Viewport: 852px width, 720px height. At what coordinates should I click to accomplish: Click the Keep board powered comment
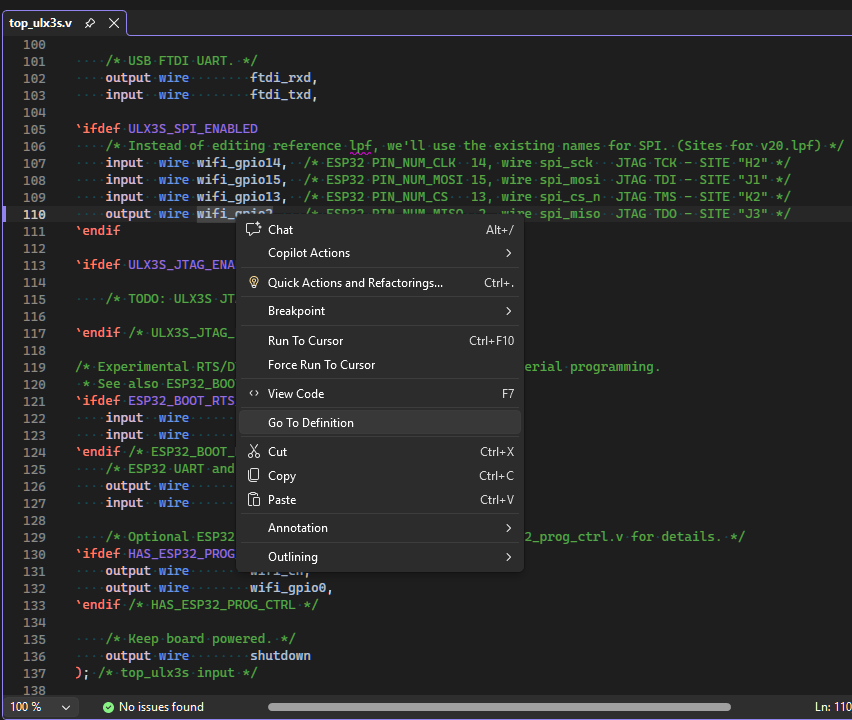pos(201,638)
